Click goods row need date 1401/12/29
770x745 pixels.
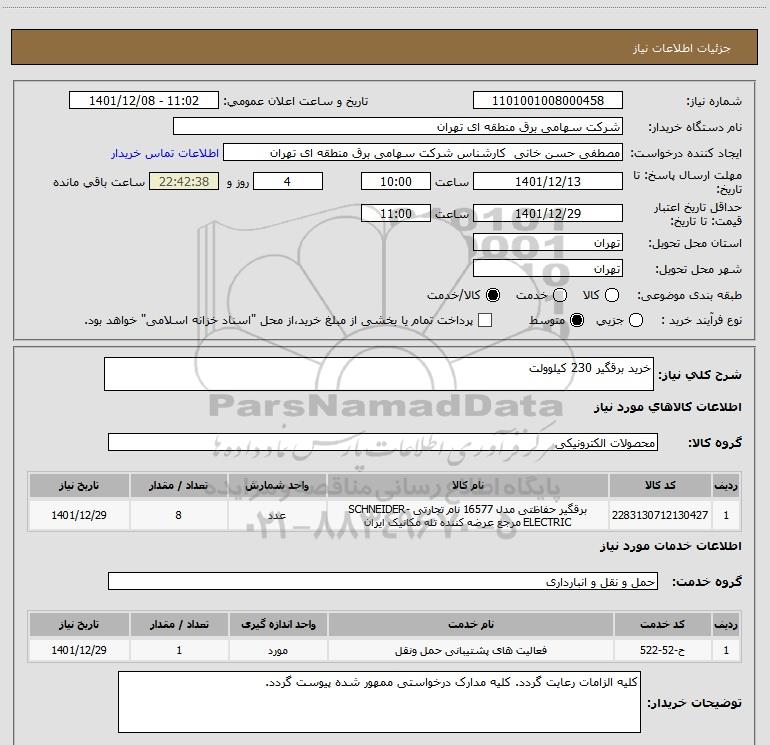click(x=79, y=515)
